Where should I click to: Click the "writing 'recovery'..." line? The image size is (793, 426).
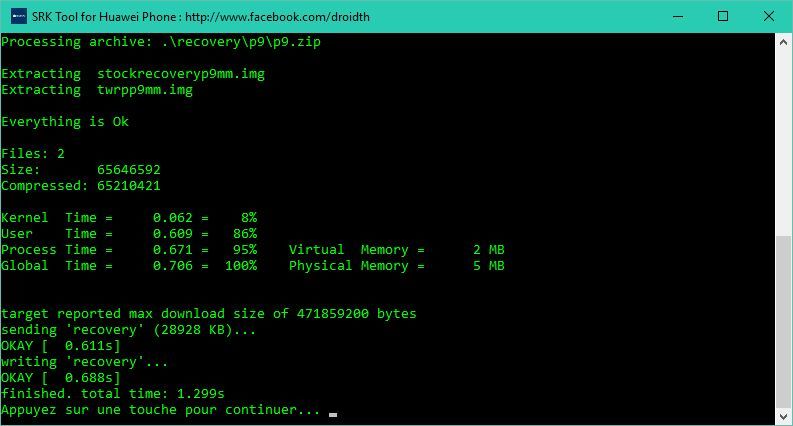coord(84,362)
